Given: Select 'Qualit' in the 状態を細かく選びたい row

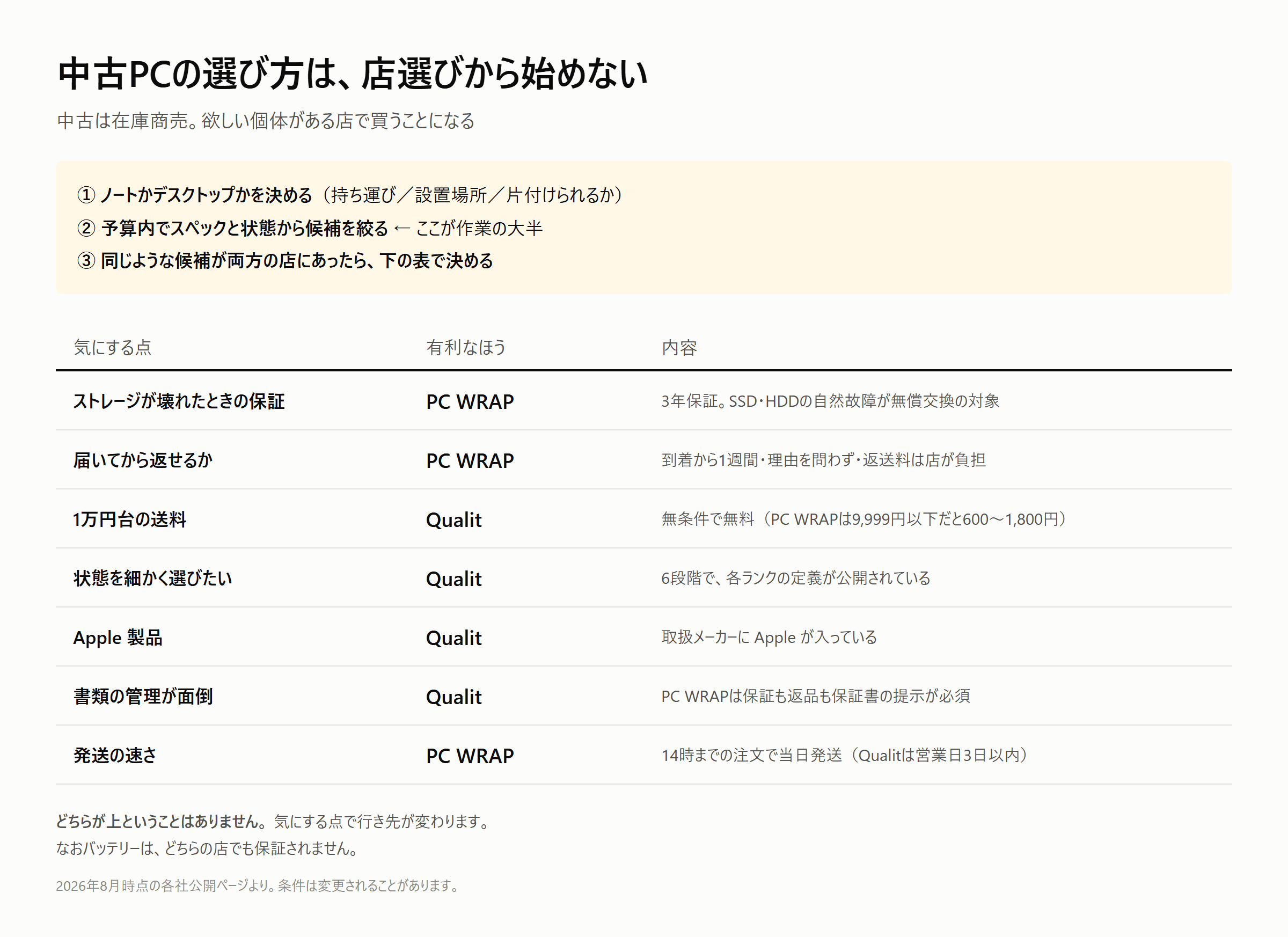Looking at the screenshot, I should click(x=454, y=579).
